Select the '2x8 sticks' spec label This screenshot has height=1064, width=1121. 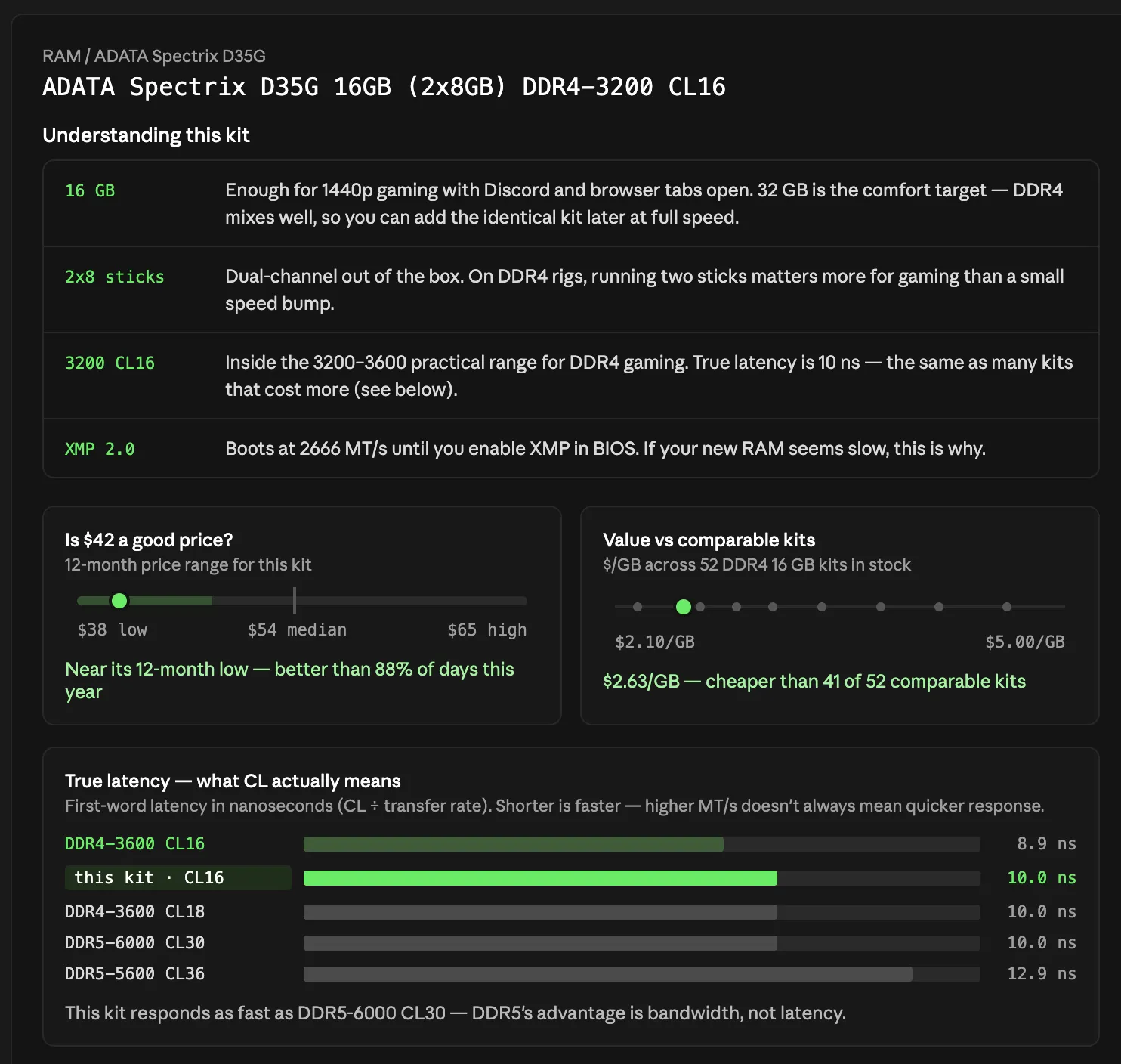click(x=115, y=277)
